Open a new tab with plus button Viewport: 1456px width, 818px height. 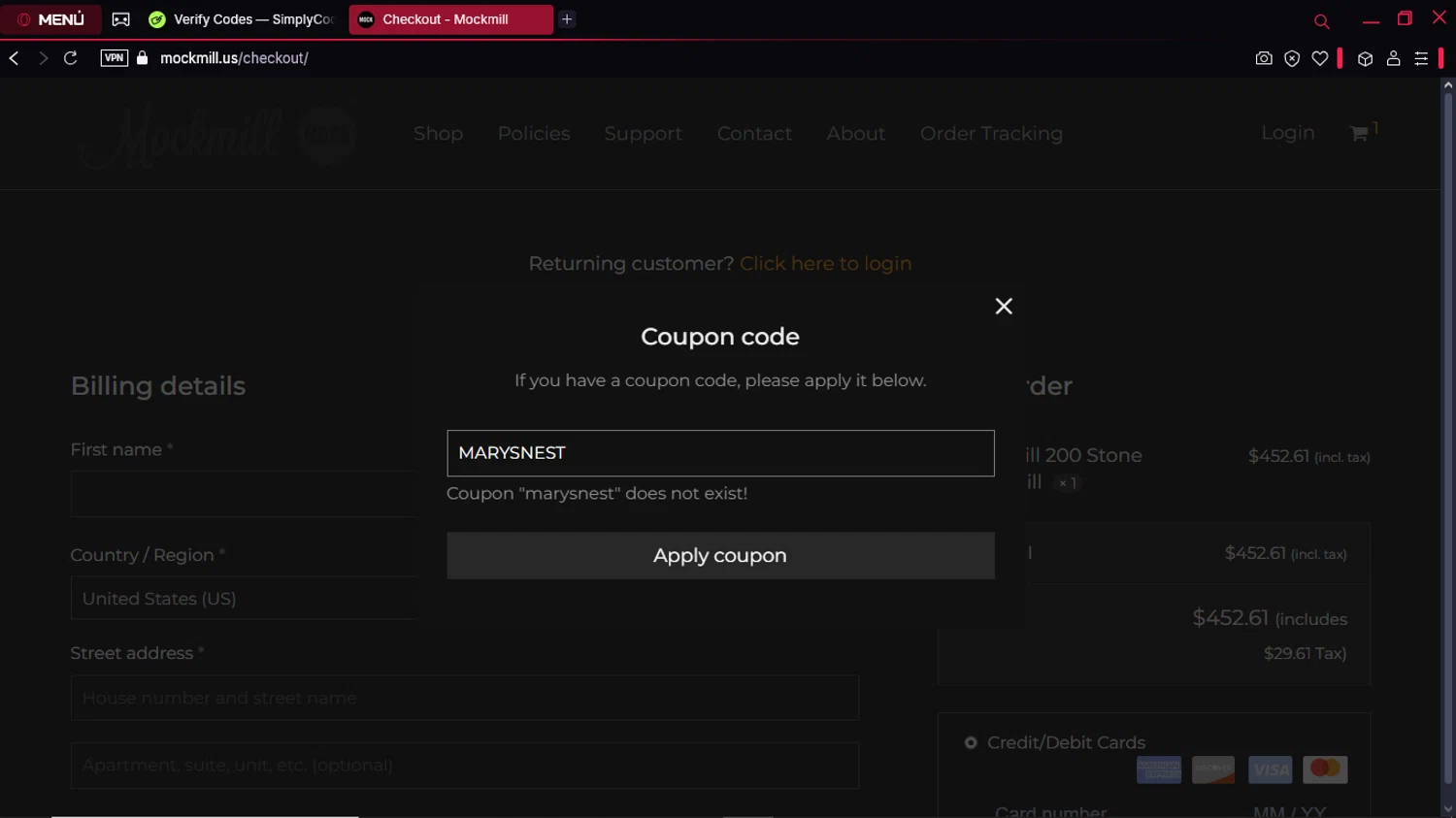click(x=567, y=19)
